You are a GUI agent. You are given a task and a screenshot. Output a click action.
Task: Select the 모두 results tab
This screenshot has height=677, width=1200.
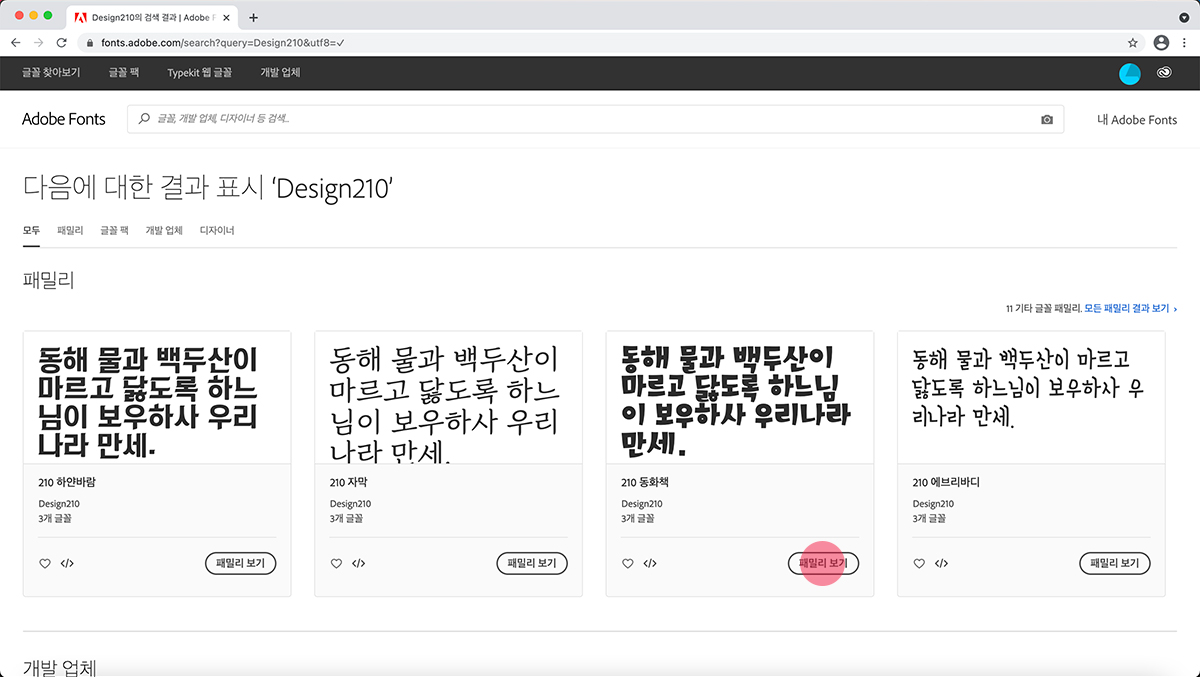31,231
